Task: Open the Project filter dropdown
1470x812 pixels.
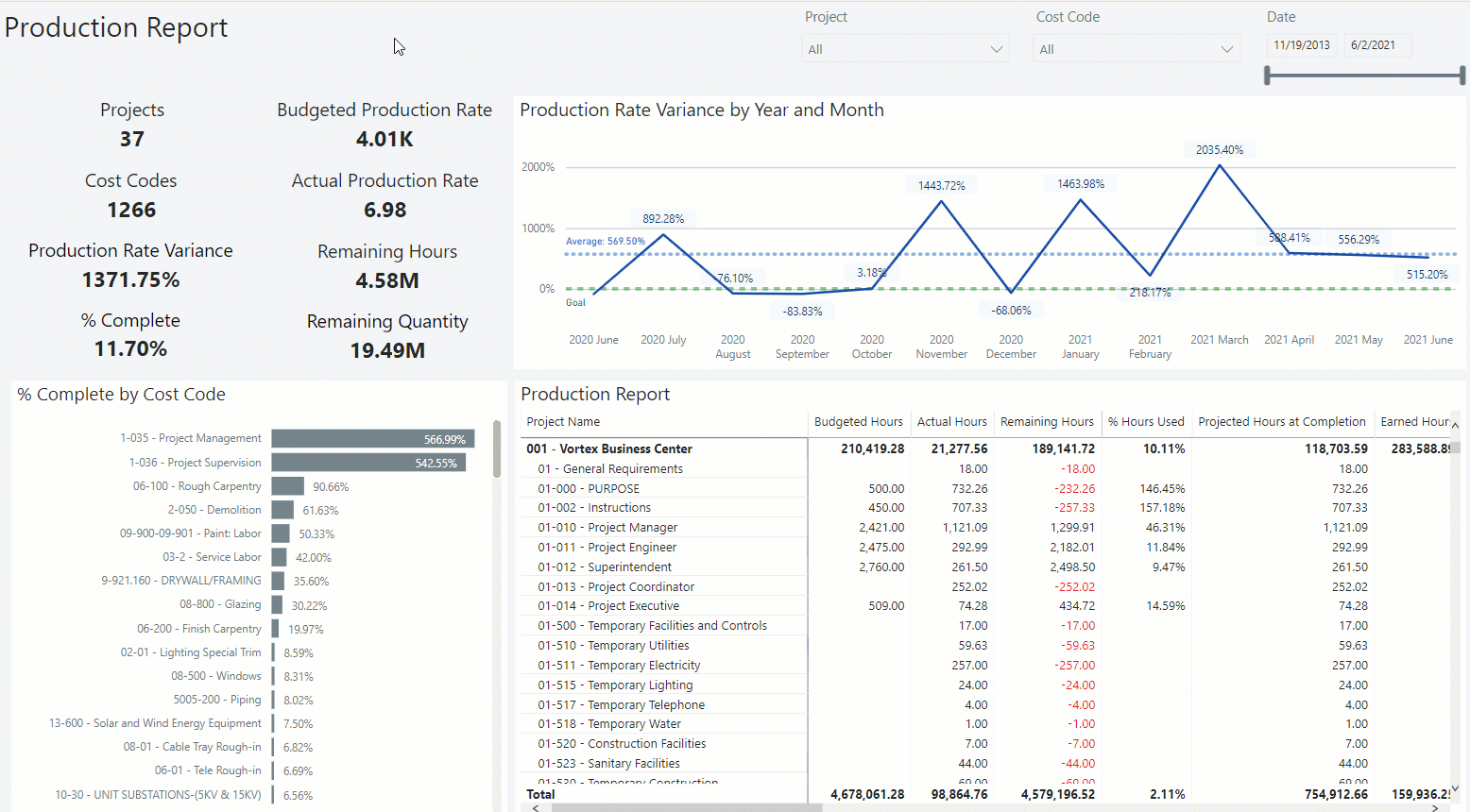Action: 904,49
